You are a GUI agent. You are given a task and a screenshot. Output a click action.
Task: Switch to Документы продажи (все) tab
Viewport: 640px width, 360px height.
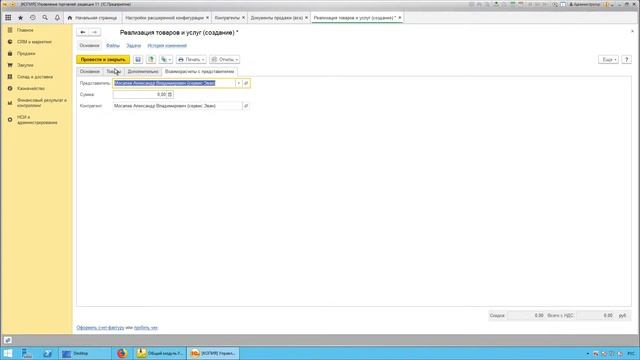click(x=277, y=18)
